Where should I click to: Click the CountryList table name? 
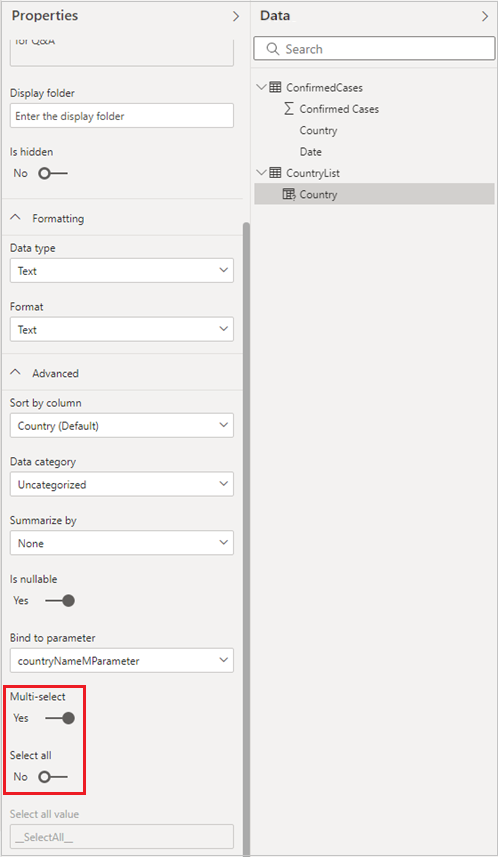[x=313, y=173]
